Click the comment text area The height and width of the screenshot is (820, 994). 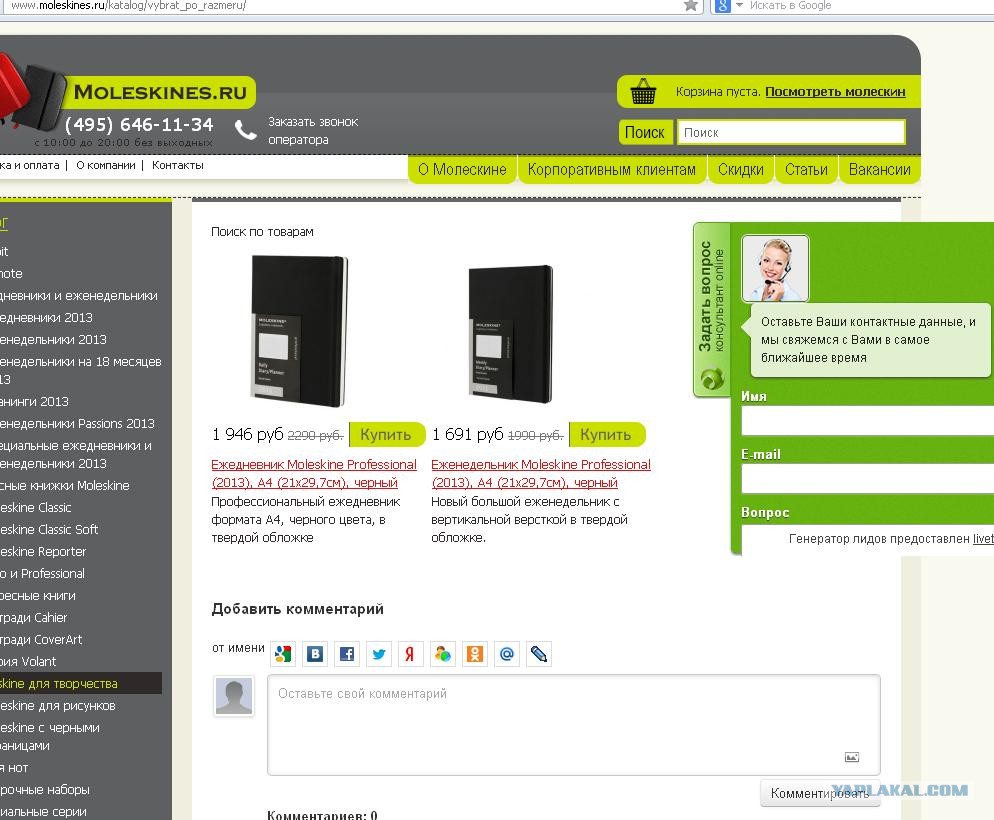point(574,725)
